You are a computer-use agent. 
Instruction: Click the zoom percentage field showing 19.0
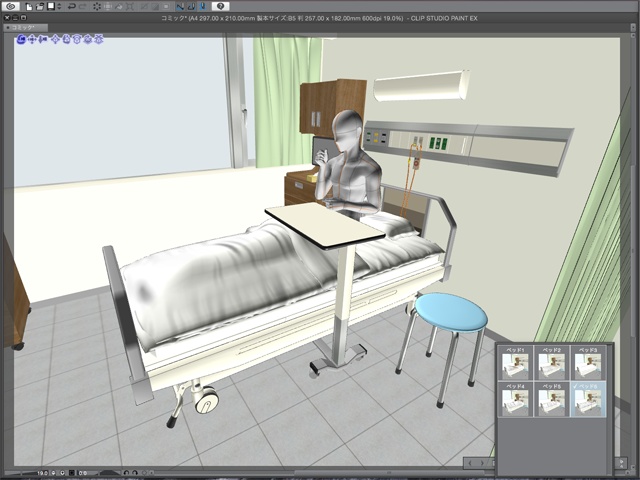pos(42,473)
